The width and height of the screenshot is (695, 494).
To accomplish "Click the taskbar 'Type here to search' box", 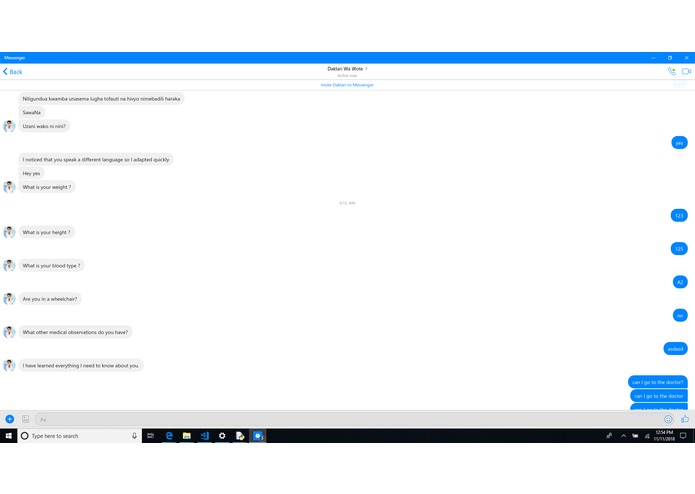I will tap(80, 436).
